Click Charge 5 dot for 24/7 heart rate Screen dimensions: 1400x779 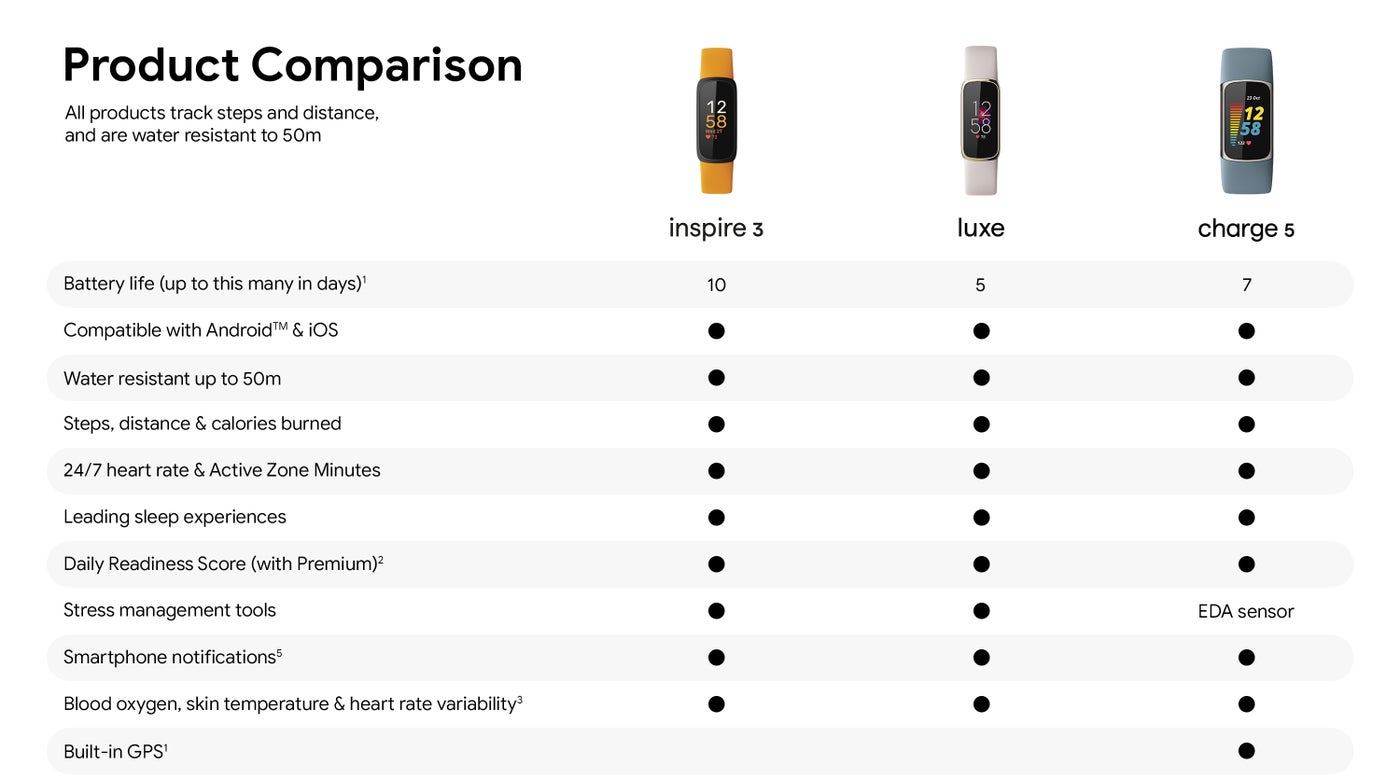click(x=1246, y=471)
